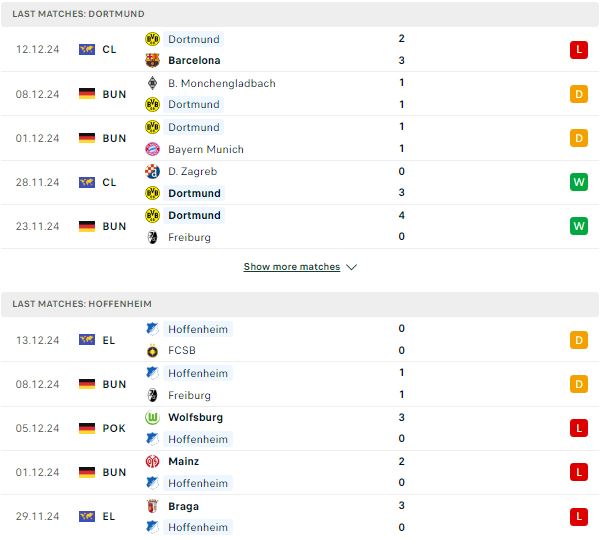Expand Show more matches link

click(x=292, y=267)
